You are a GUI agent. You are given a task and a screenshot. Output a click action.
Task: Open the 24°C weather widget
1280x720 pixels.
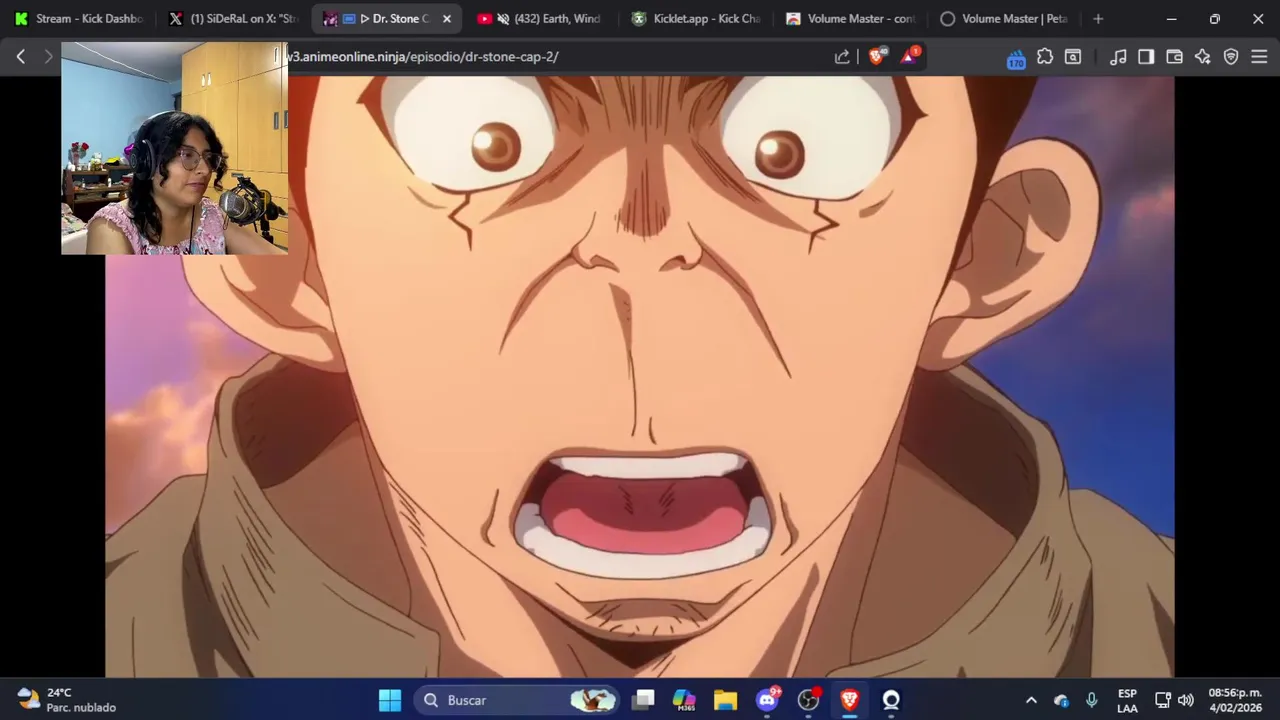[x=66, y=700]
